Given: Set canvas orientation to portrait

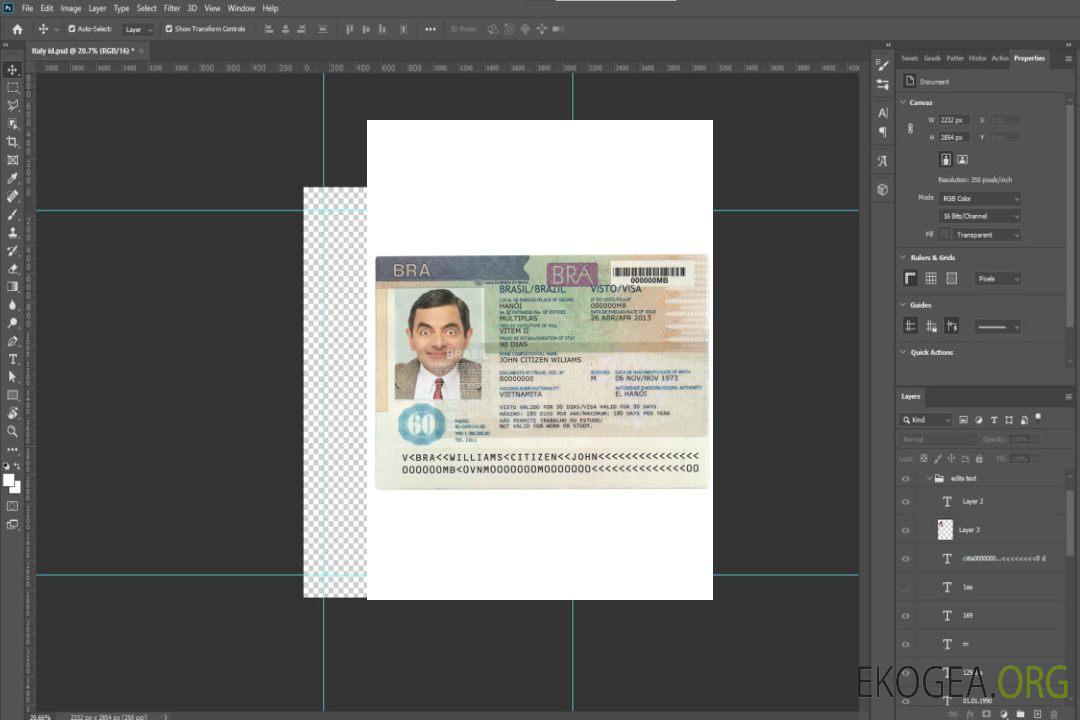Looking at the screenshot, I should click(946, 159).
